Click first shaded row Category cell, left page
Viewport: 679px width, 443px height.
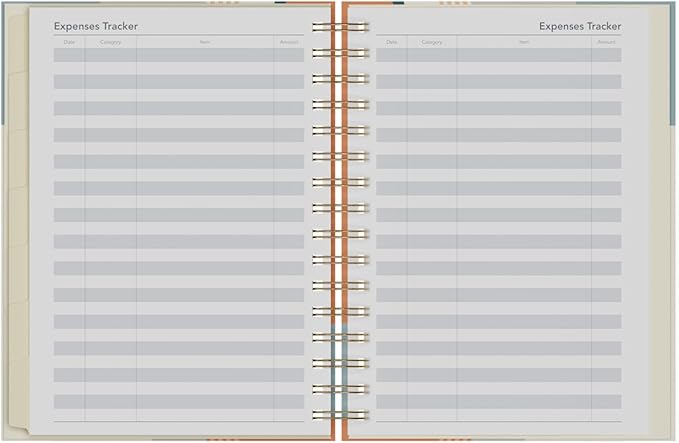tap(110, 55)
